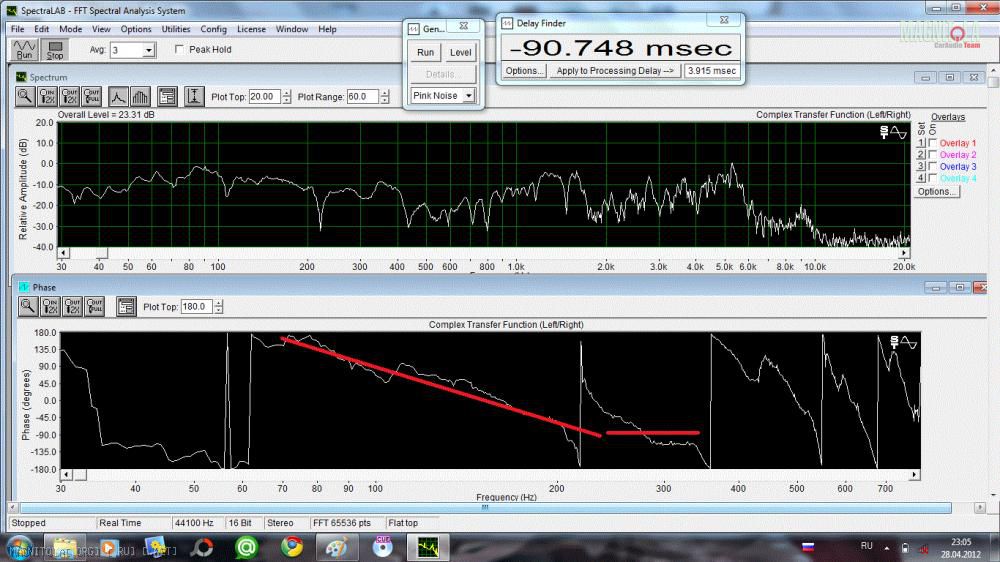Select line plot style icon in Spectrum toolbar
The width and height of the screenshot is (1000, 562).
pos(119,97)
